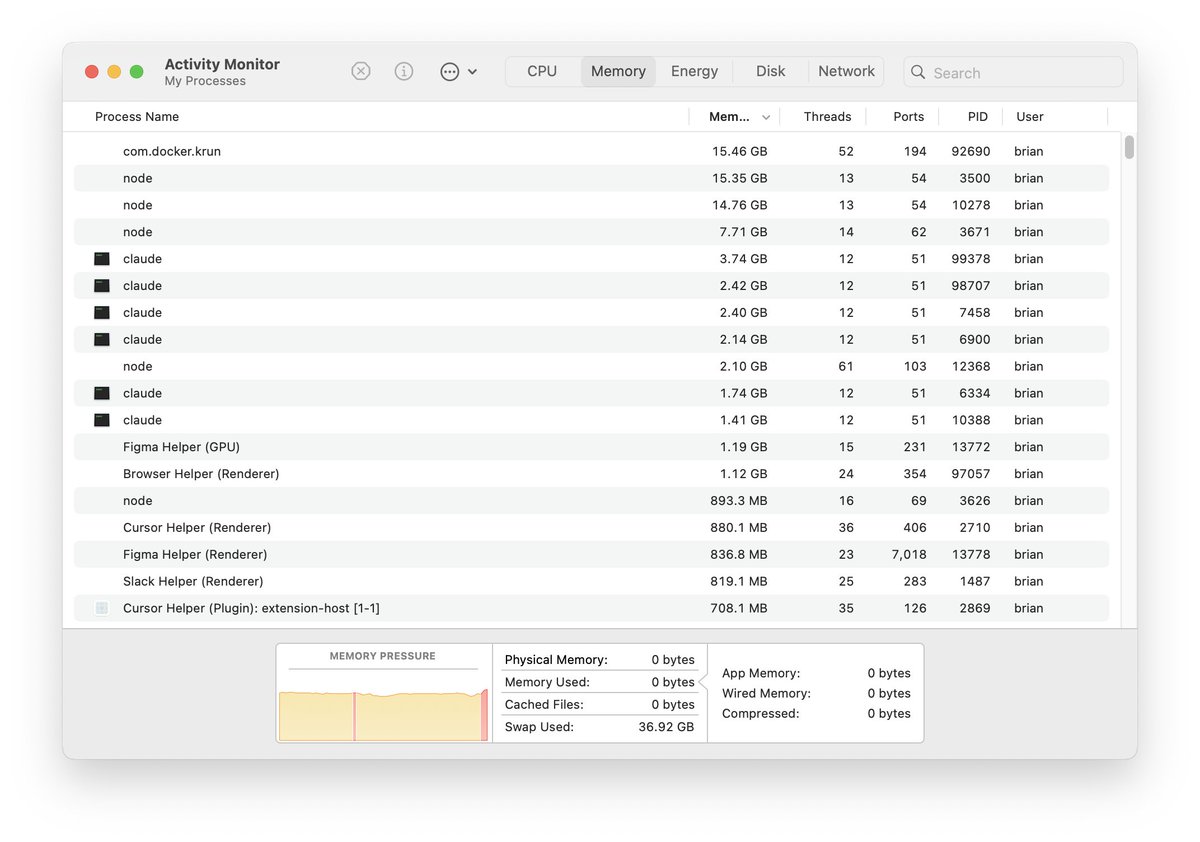Sort by the PID column header
Screen dimensions: 1200x842
[978, 117]
